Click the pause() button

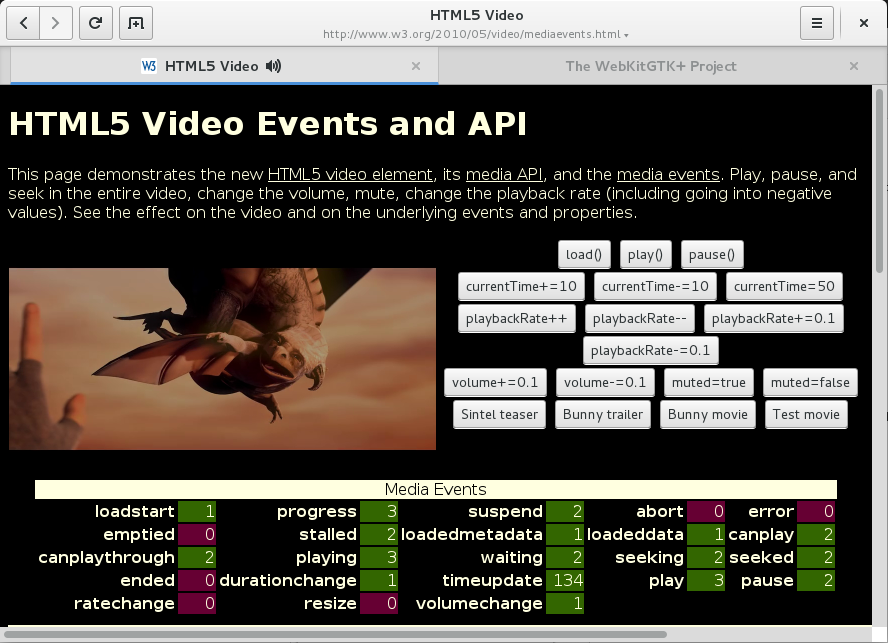(x=712, y=254)
